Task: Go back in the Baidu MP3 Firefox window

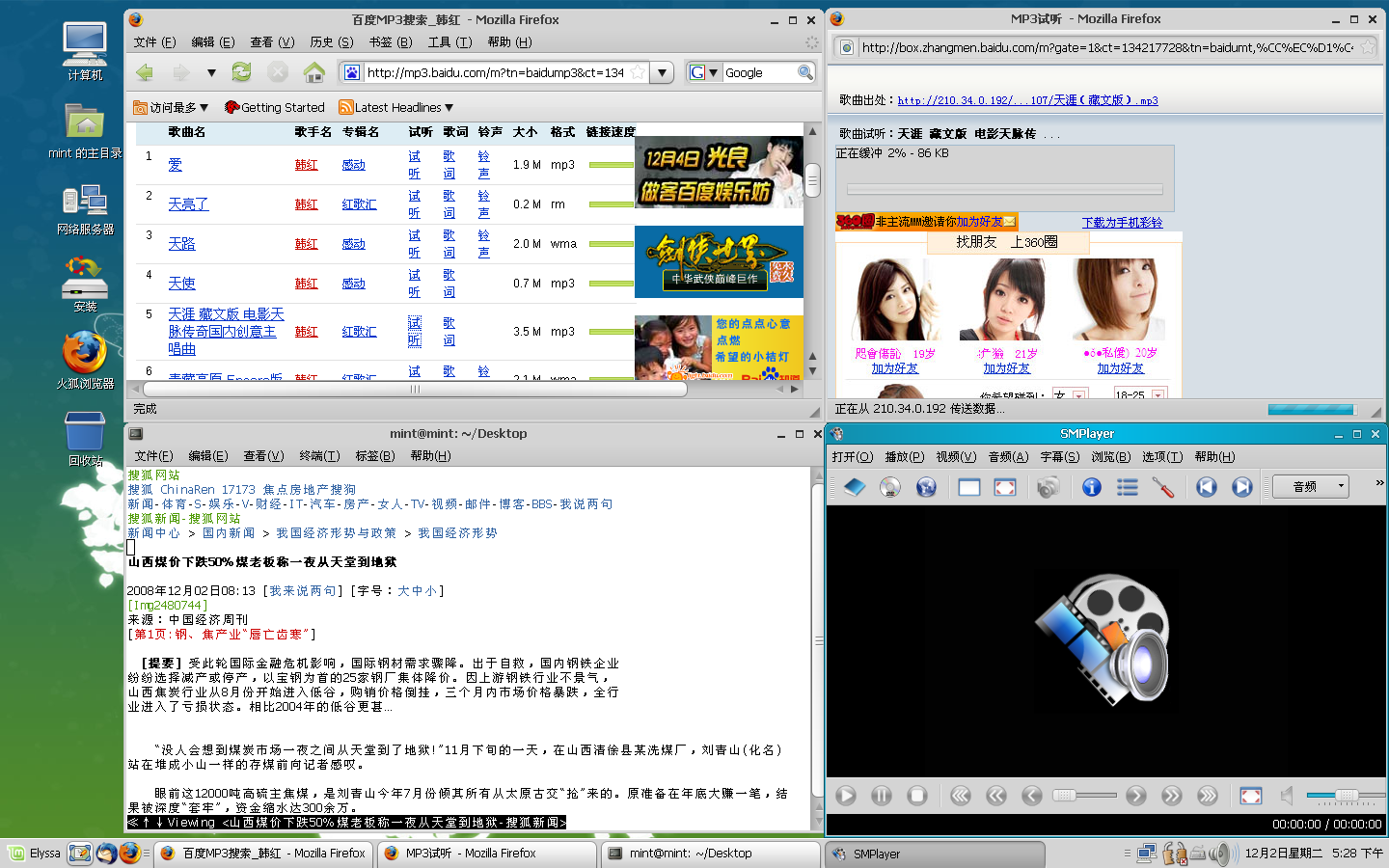Action: [x=145, y=72]
